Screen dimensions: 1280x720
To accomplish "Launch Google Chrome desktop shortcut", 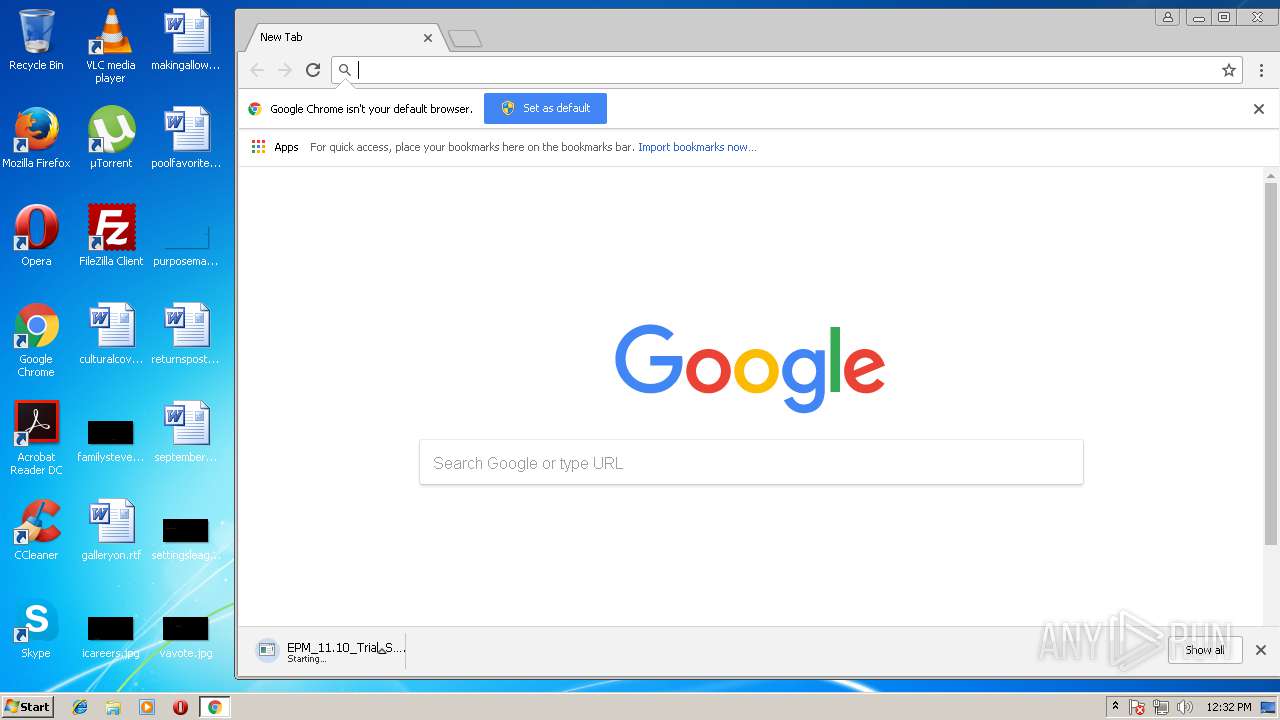I will (x=36, y=340).
